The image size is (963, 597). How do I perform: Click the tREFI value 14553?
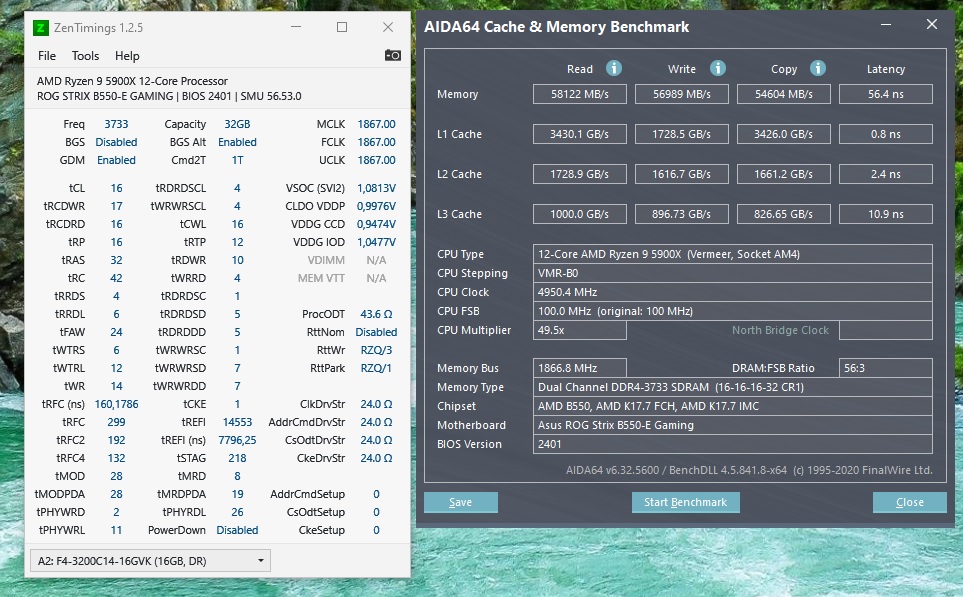(x=237, y=422)
